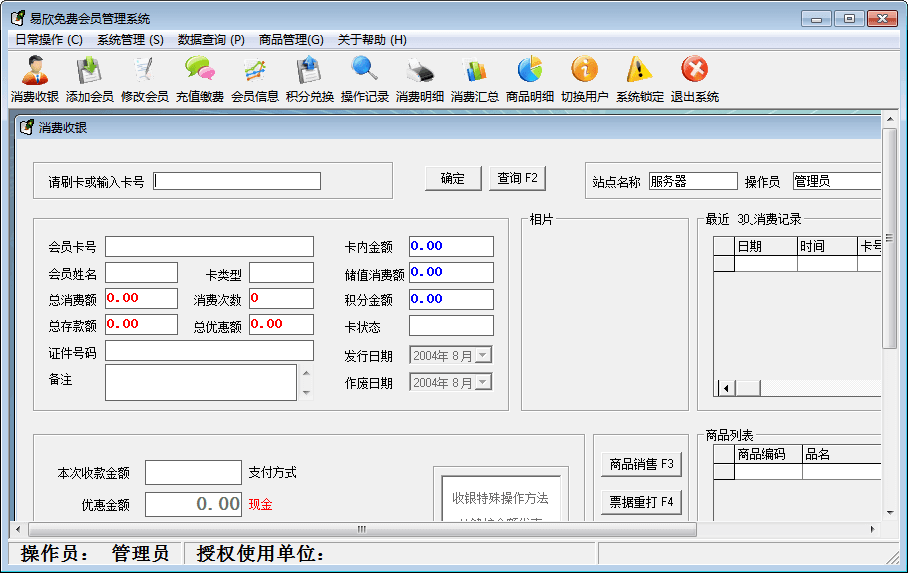Click the 票据重打 F4 button

[x=641, y=501]
